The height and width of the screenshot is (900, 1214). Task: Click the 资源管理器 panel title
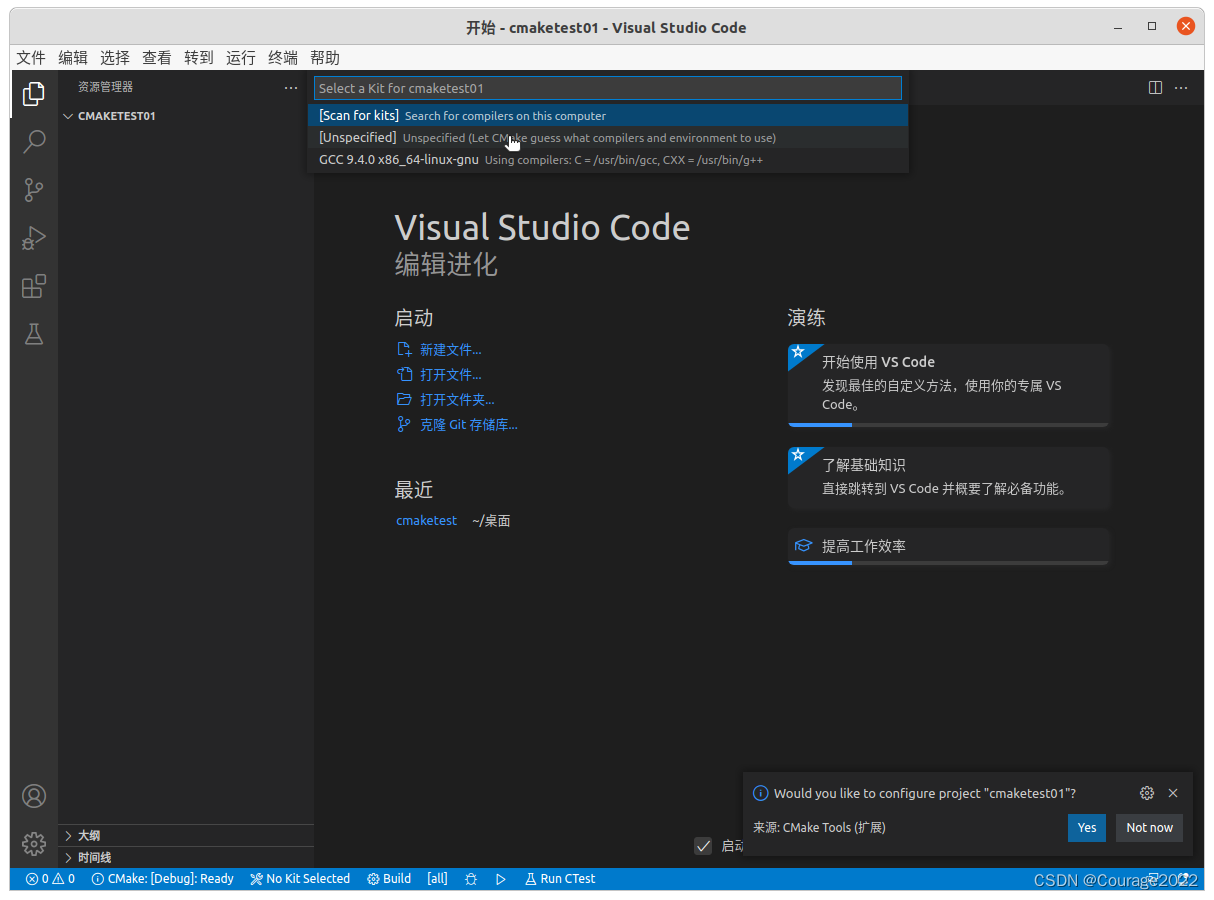tap(105, 88)
